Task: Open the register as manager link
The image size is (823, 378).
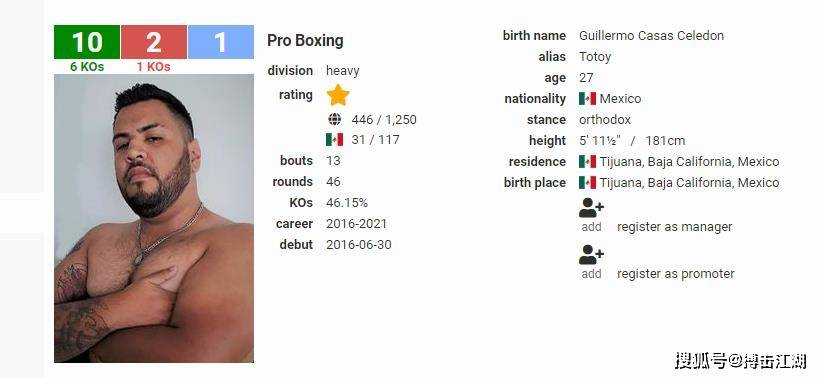Action: (674, 227)
